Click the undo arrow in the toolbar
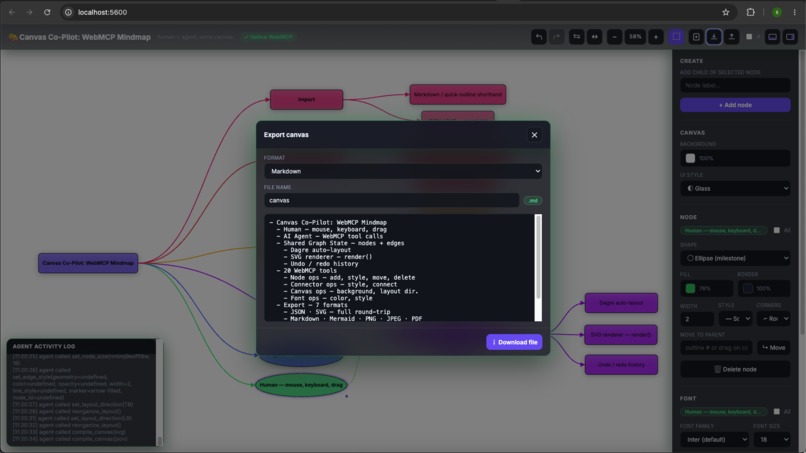Image resolution: width=806 pixels, height=453 pixels. pos(539,37)
